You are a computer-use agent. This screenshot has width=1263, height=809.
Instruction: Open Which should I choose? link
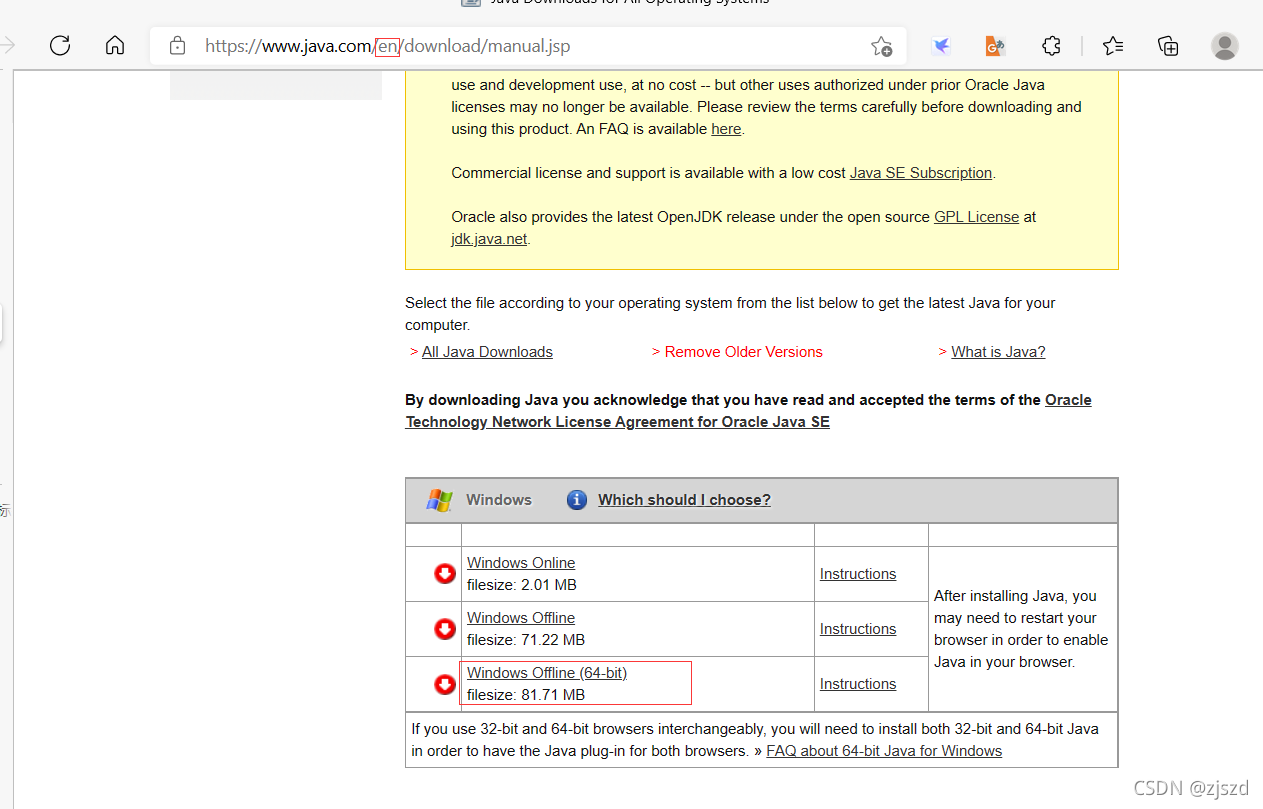click(684, 500)
